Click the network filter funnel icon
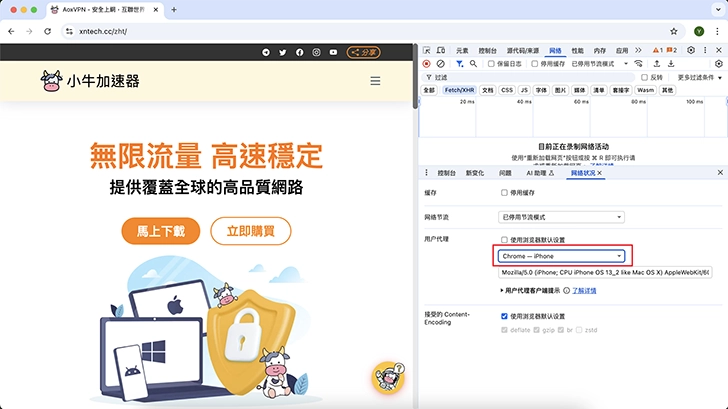 459,63
